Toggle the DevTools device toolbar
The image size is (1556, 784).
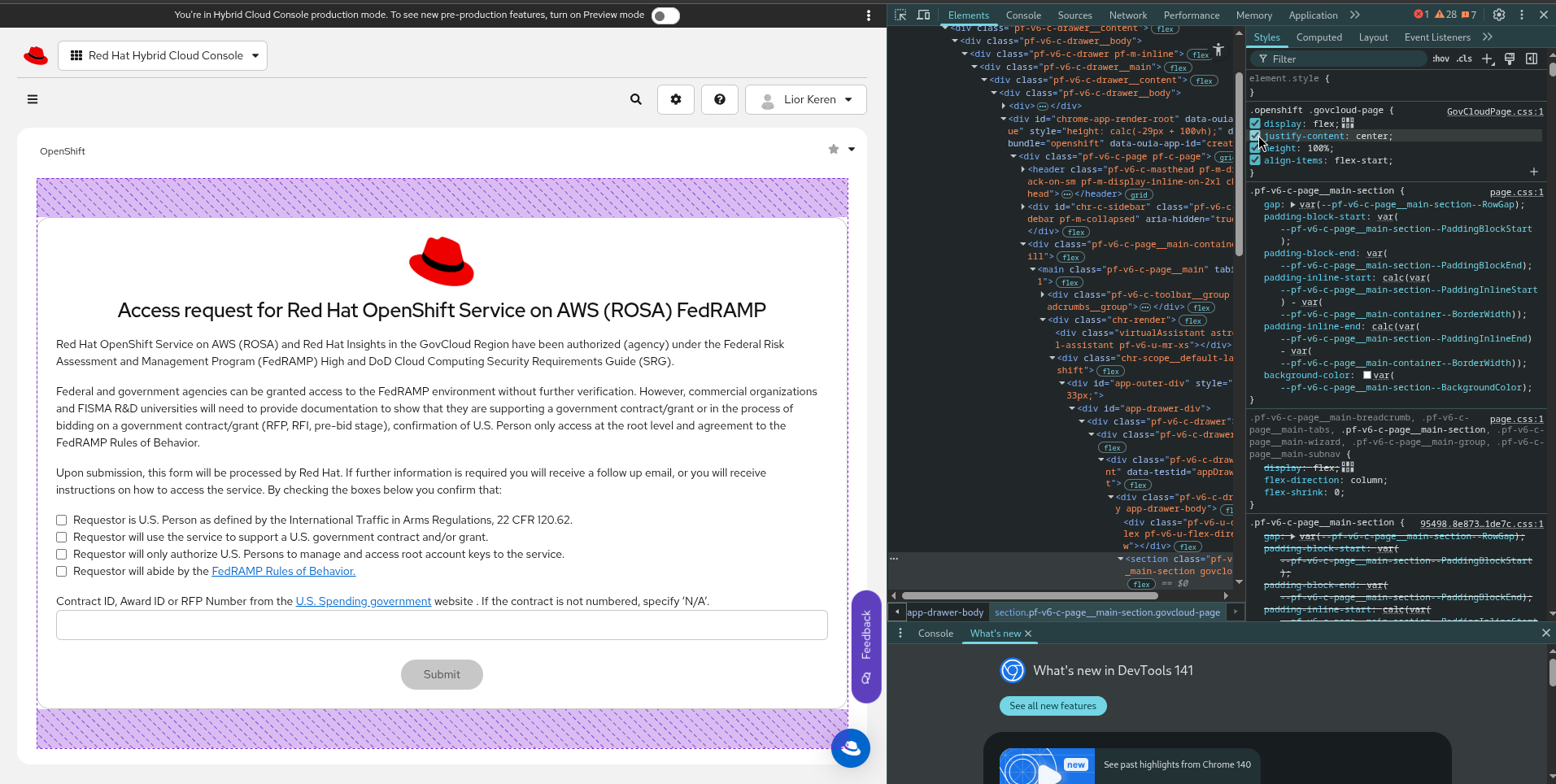coord(923,15)
